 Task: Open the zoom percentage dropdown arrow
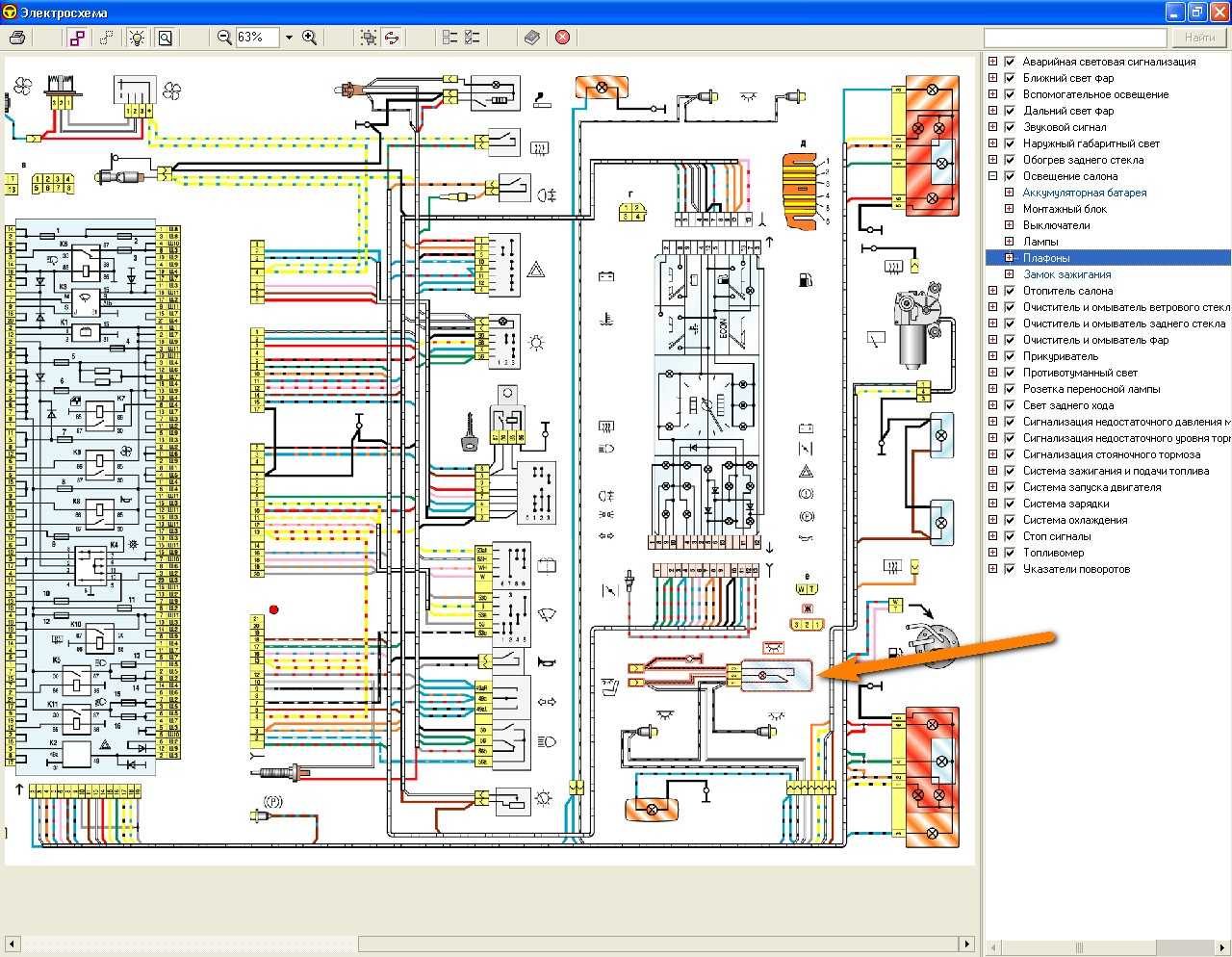(289, 38)
